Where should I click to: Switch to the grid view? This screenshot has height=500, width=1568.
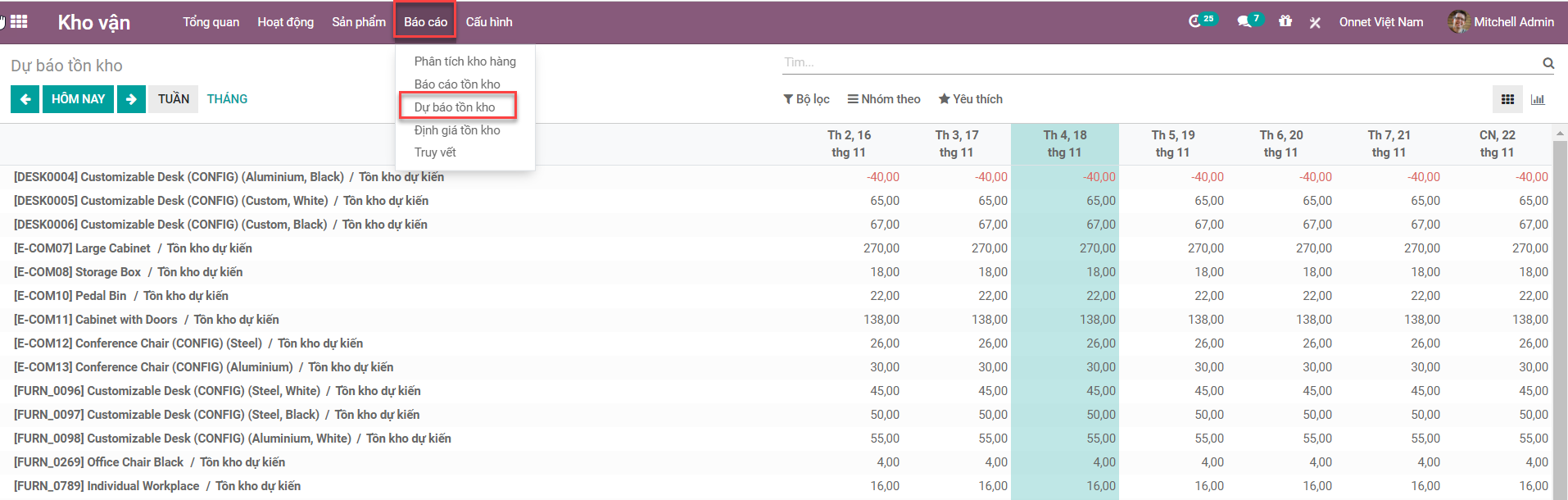point(1507,99)
